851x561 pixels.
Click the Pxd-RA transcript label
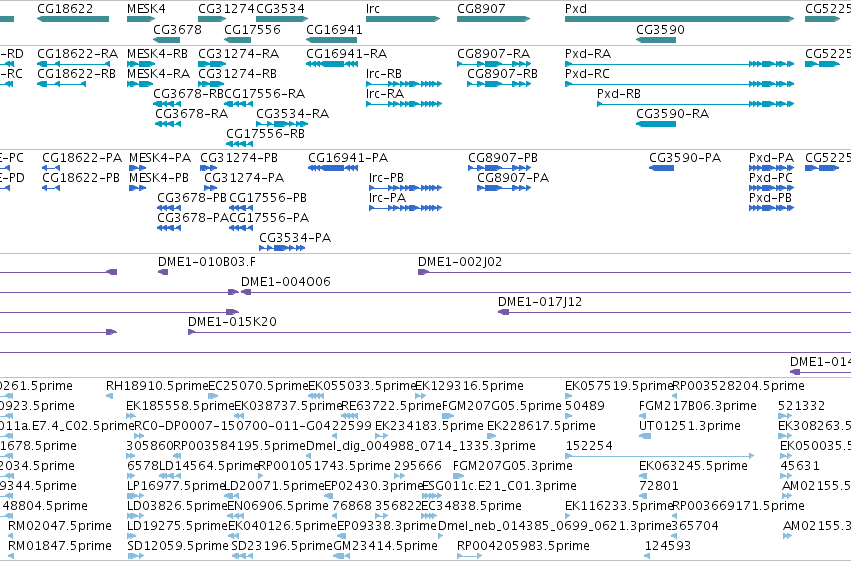(588, 54)
